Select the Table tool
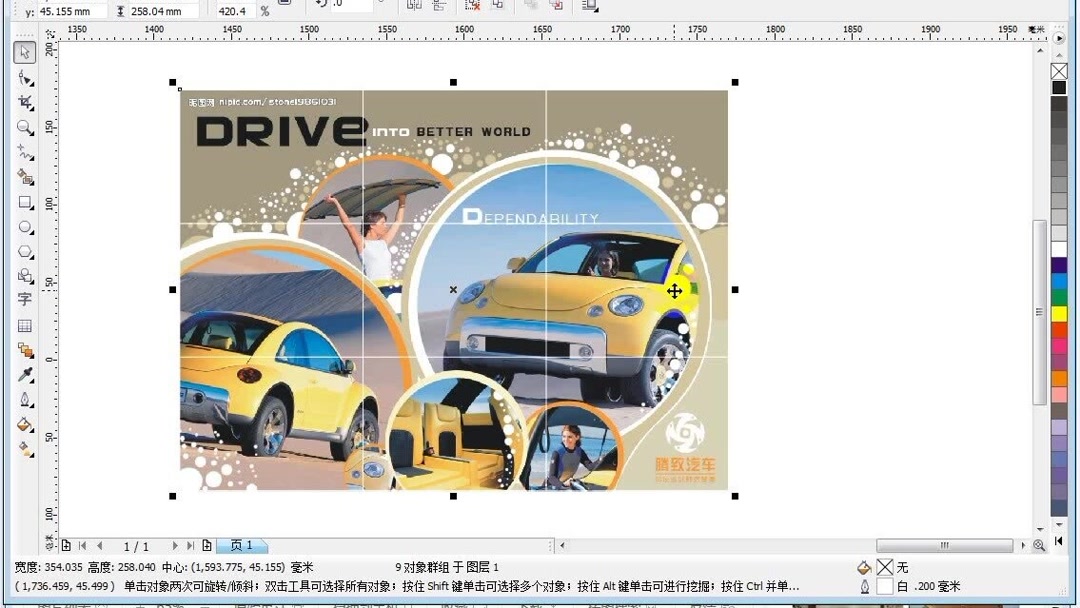Viewport: 1080px width, 608px height. point(24,325)
